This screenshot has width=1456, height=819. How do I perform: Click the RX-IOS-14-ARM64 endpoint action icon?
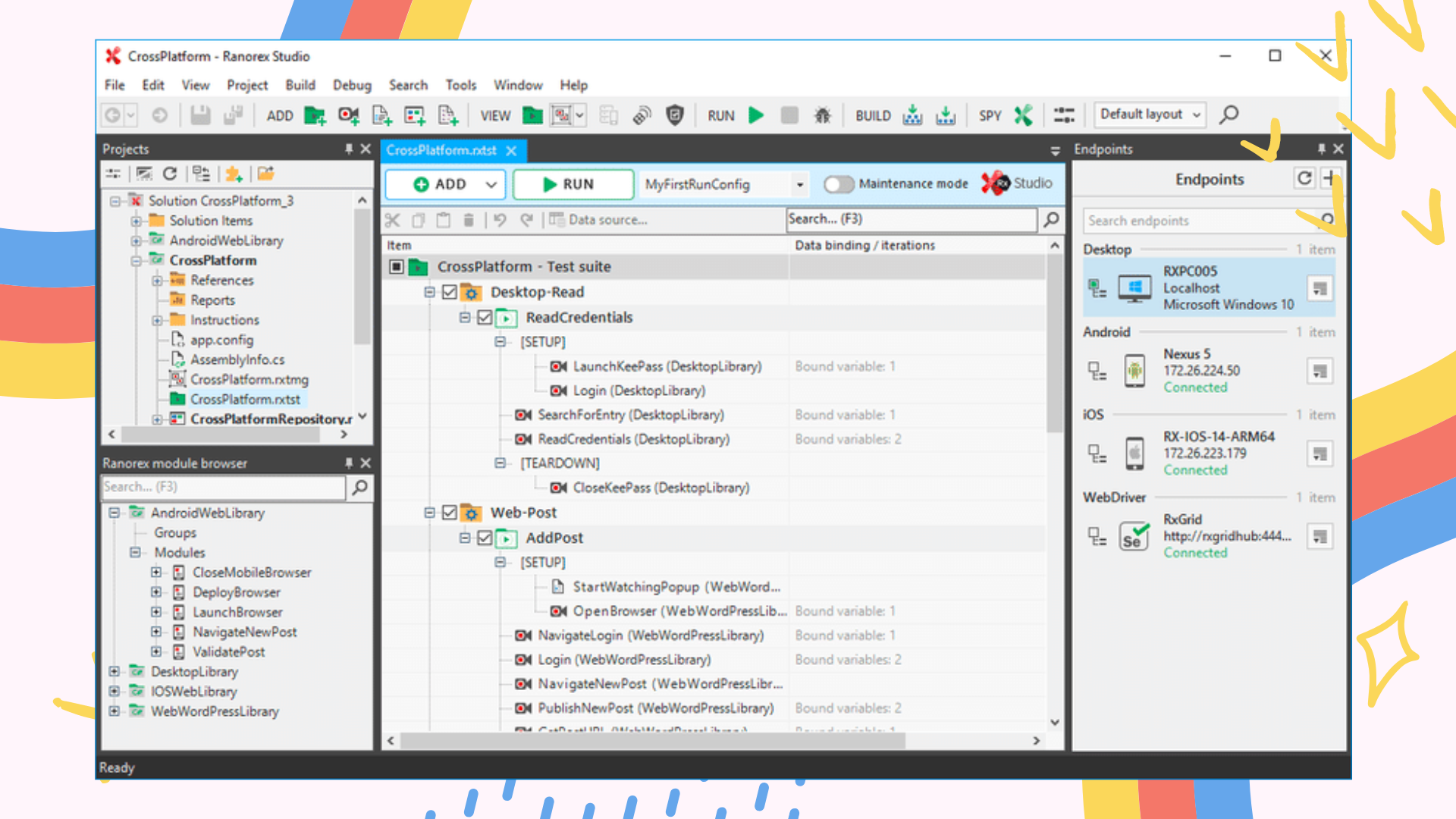[x=1320, y=453]
